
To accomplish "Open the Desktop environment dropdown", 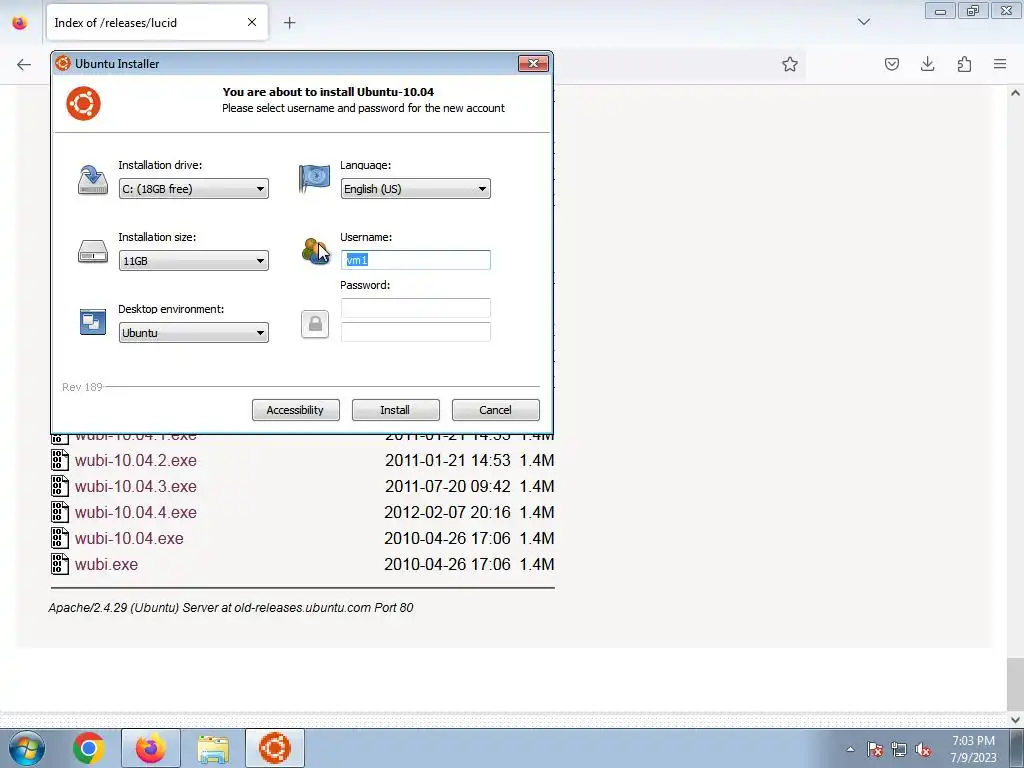I will pyautogui.click(x=193, y=332).
